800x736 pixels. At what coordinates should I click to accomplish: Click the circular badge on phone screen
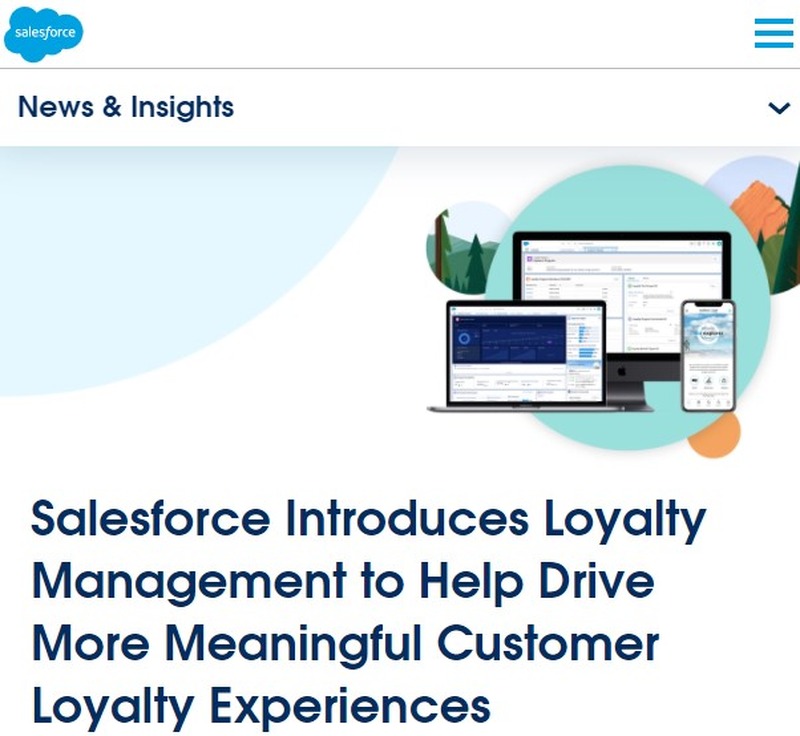(709, 333)
